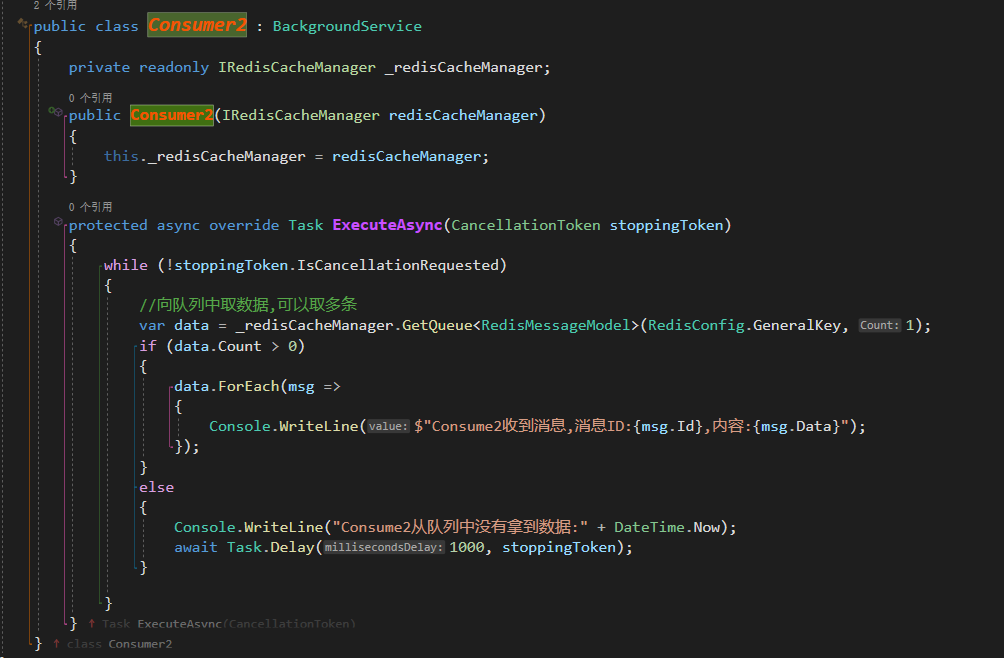Click 'data.Count' in the if condition
The image size is (1004, 658).
218,346
